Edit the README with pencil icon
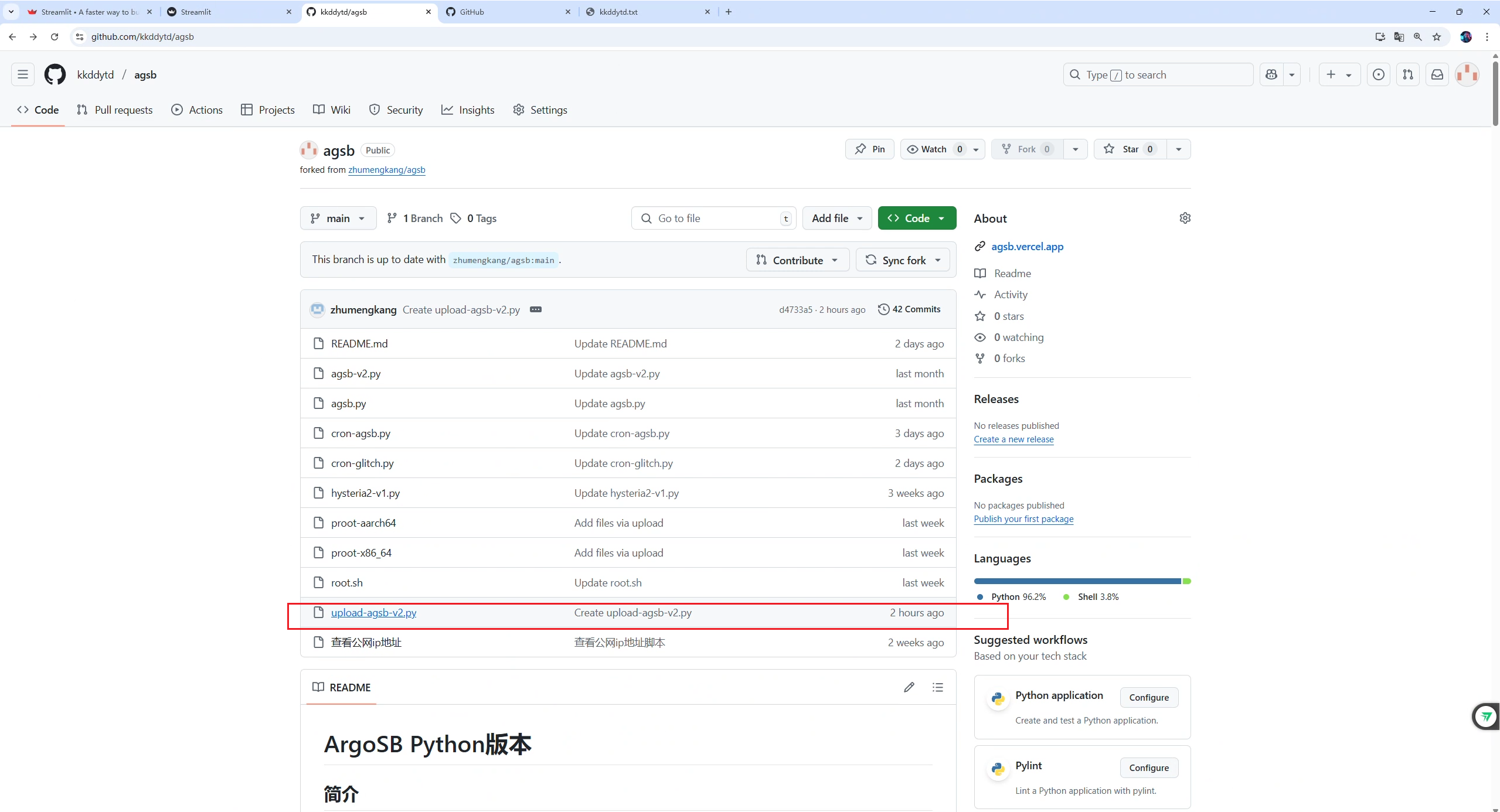The width and height of the screenshot is (1500, 812). [909, 687]
